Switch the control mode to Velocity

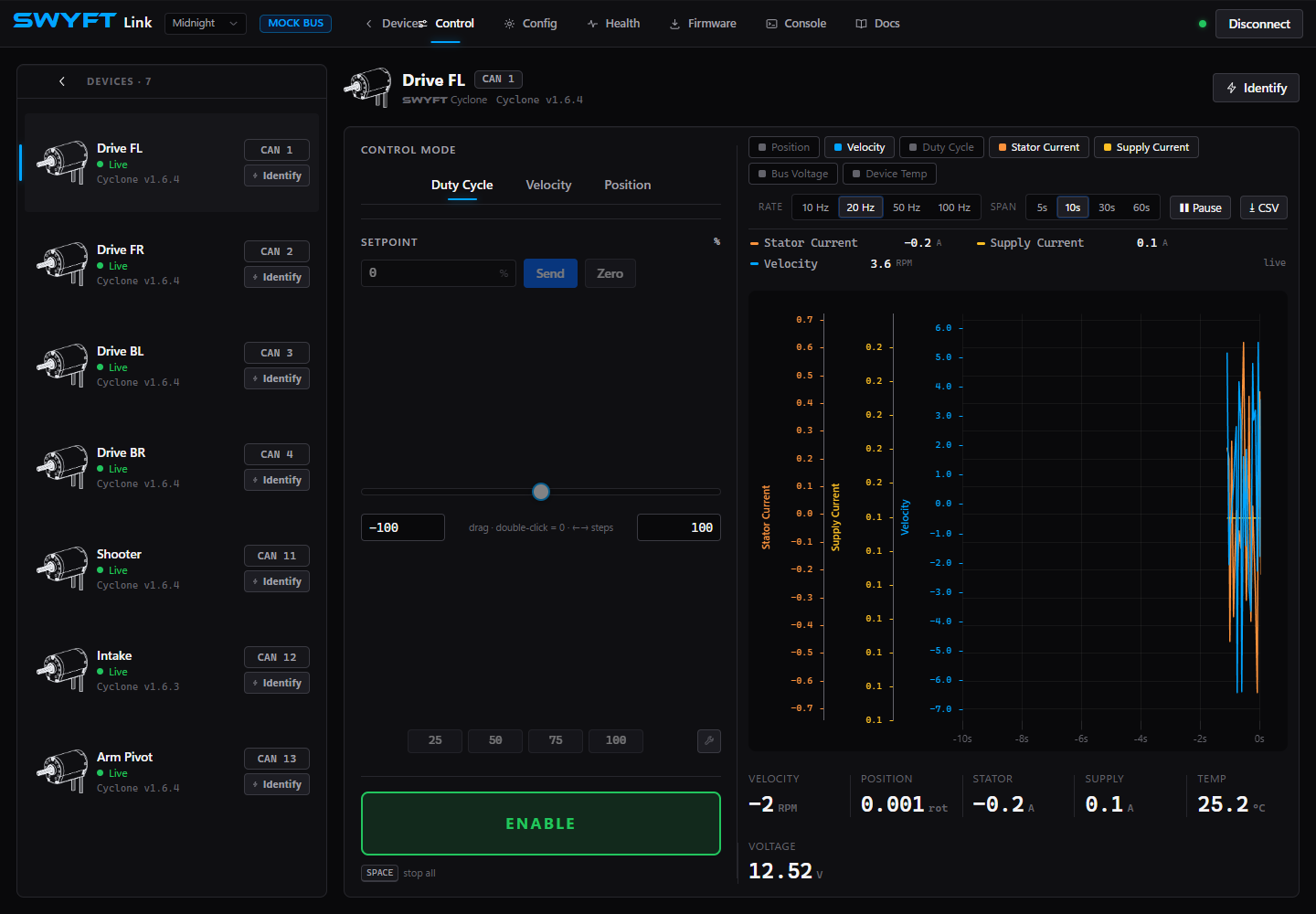548,185
